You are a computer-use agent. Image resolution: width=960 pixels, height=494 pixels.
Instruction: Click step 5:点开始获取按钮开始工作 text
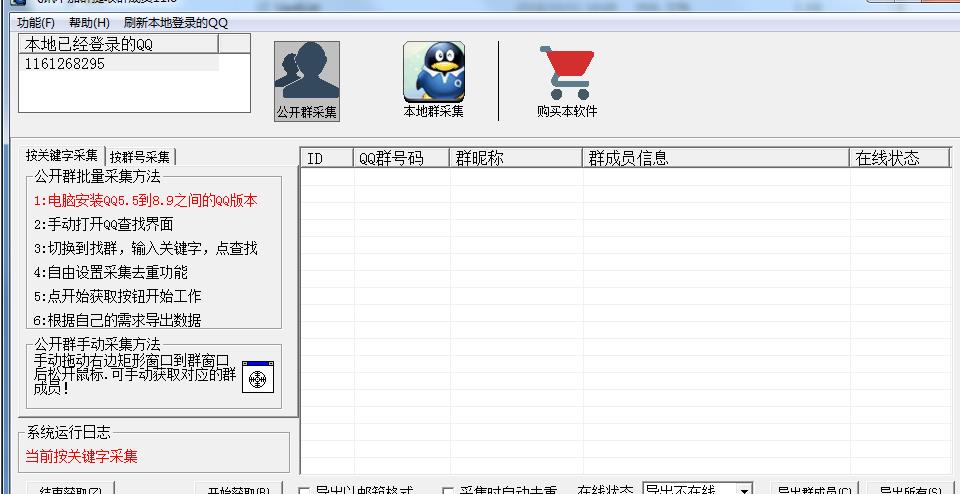point(117,296)
